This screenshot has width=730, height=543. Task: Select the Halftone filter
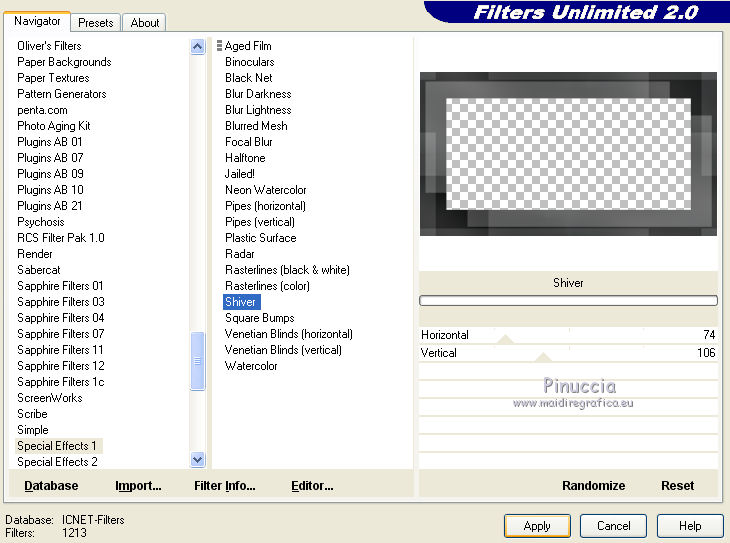(x=245, y=158)
